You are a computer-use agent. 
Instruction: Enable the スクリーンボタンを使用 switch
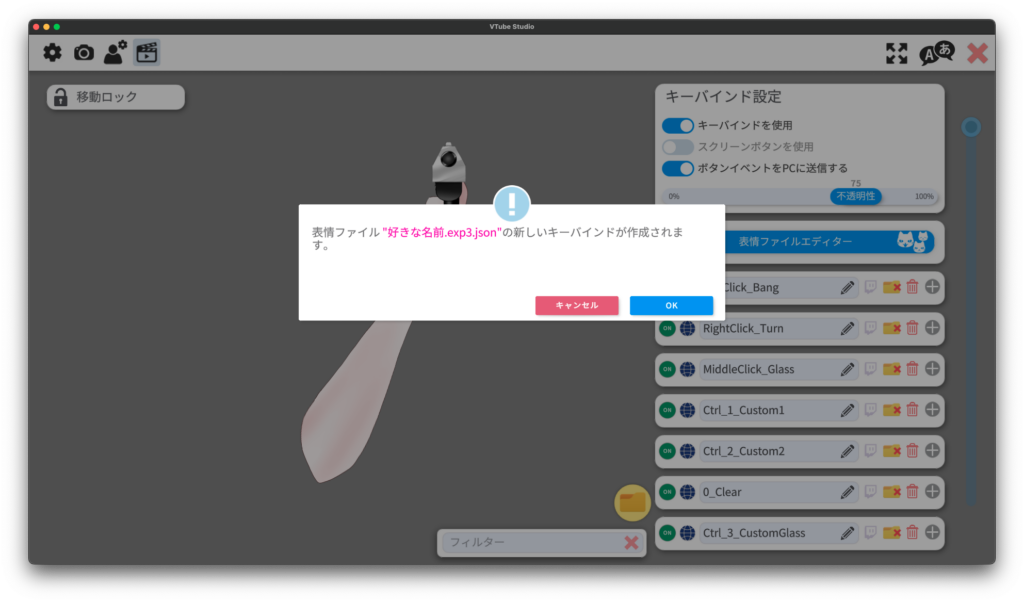point(678,147)
